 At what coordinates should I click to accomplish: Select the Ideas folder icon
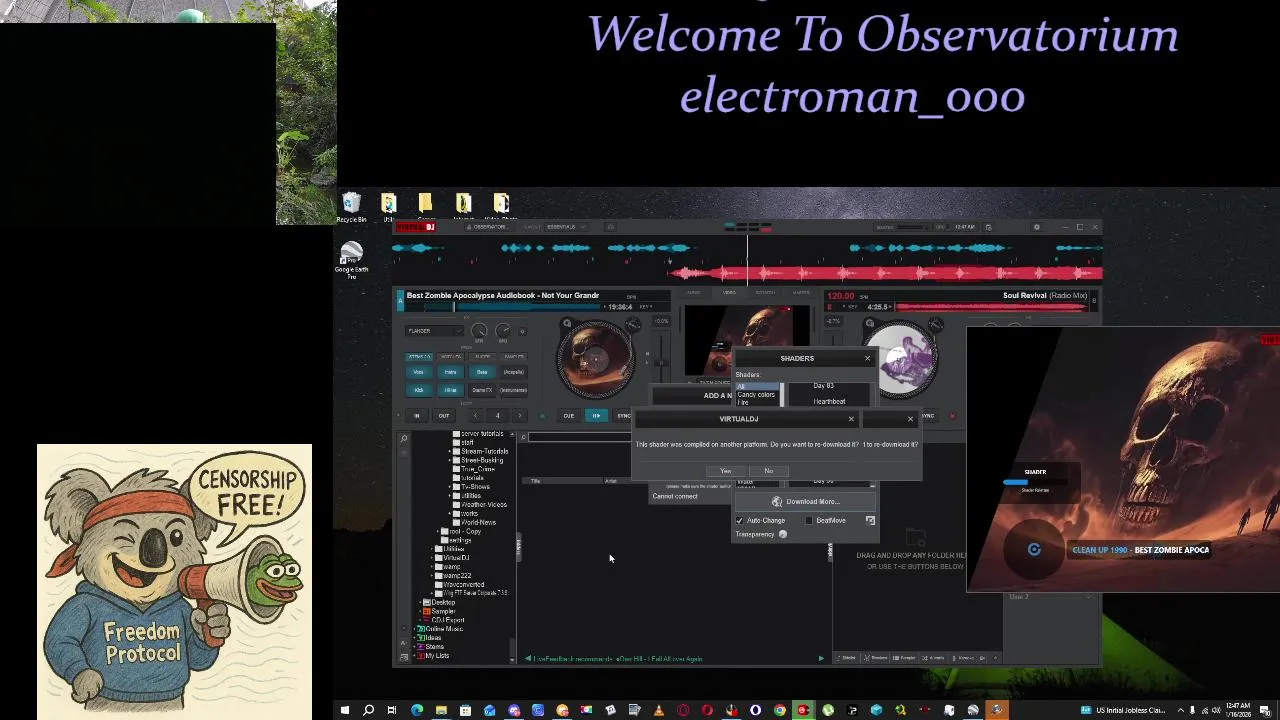coord(421,638)
